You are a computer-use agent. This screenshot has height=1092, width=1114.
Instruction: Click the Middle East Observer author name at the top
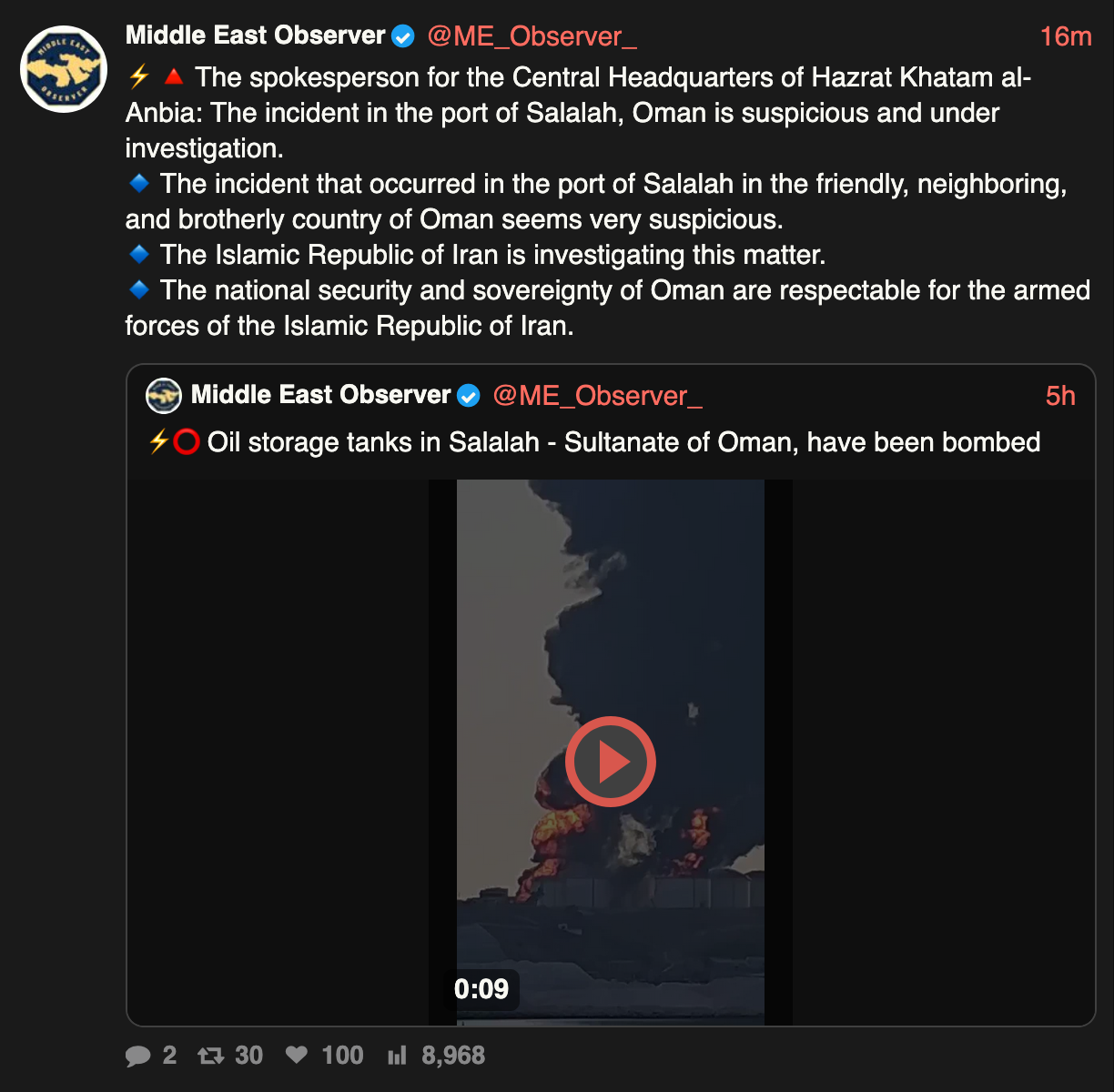256,35
